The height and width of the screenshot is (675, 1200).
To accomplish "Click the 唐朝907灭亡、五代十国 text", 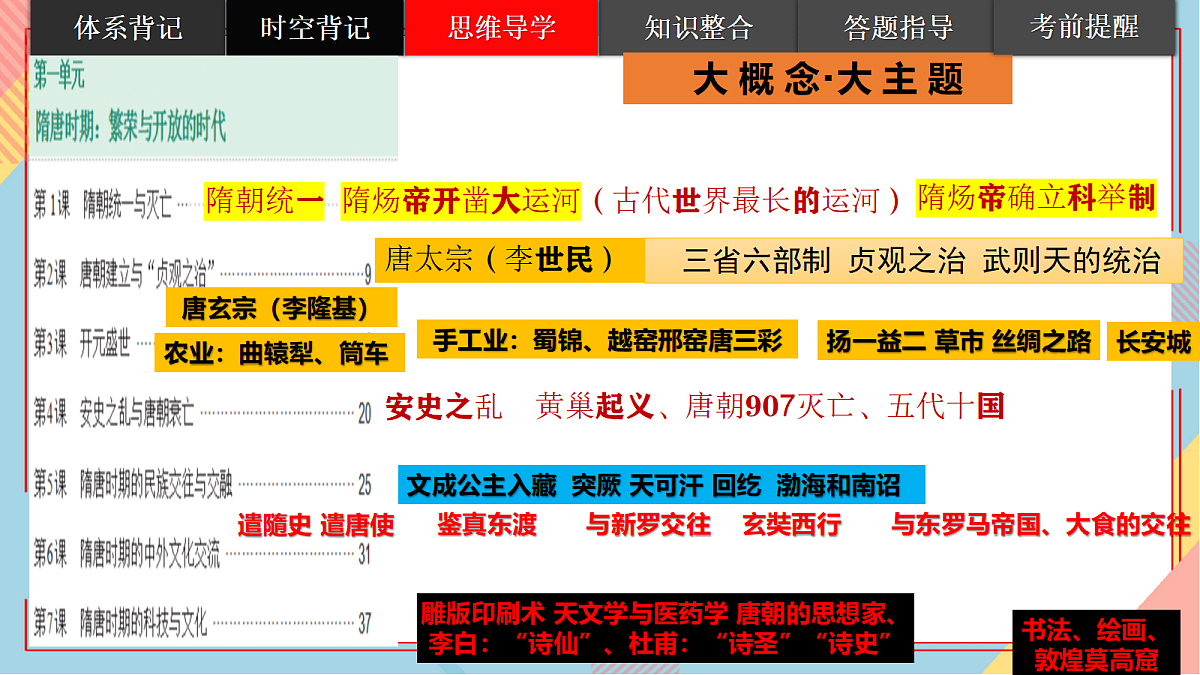I will pos(845,406).
